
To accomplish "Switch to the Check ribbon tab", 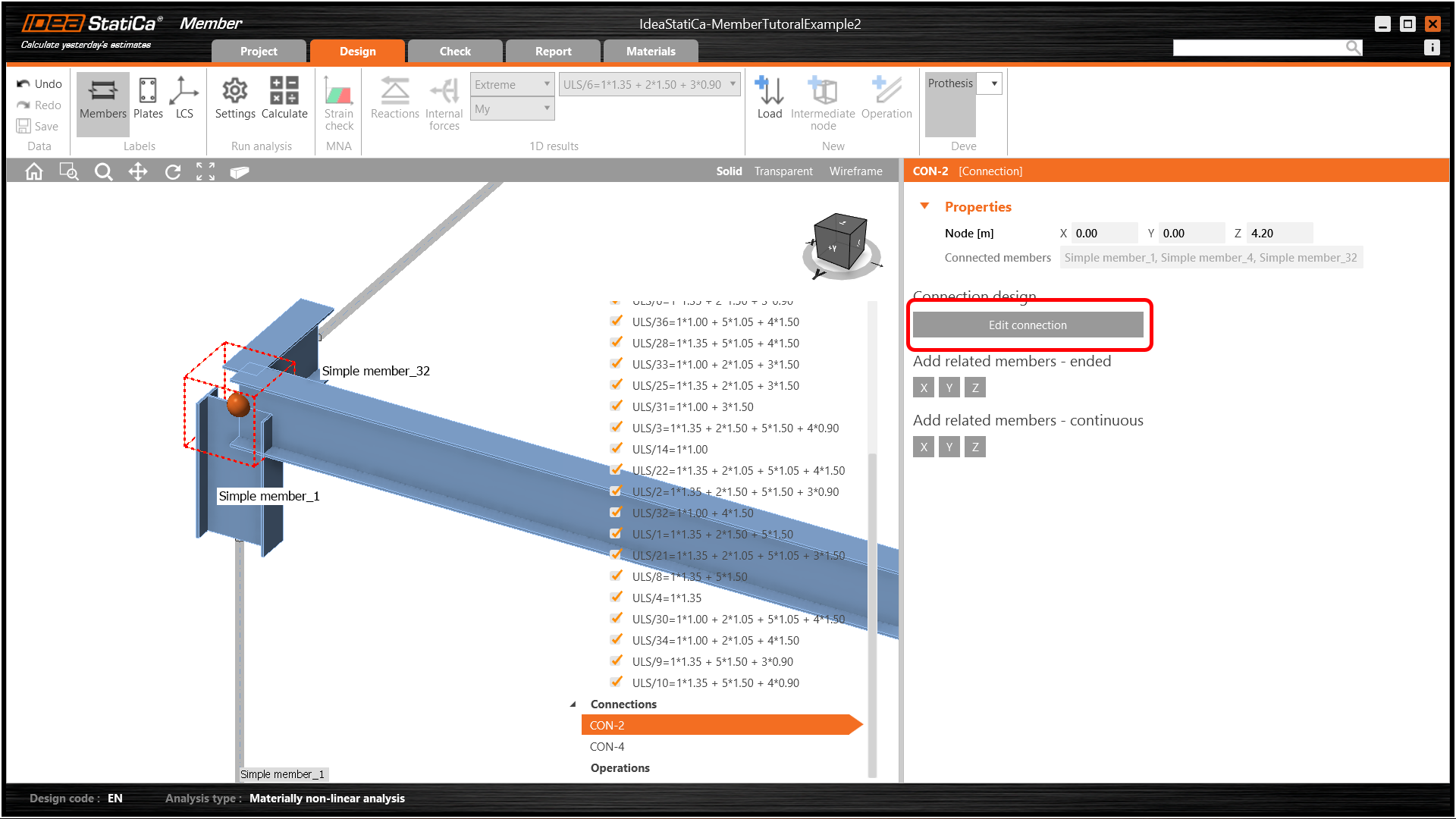I will (454, 51).
